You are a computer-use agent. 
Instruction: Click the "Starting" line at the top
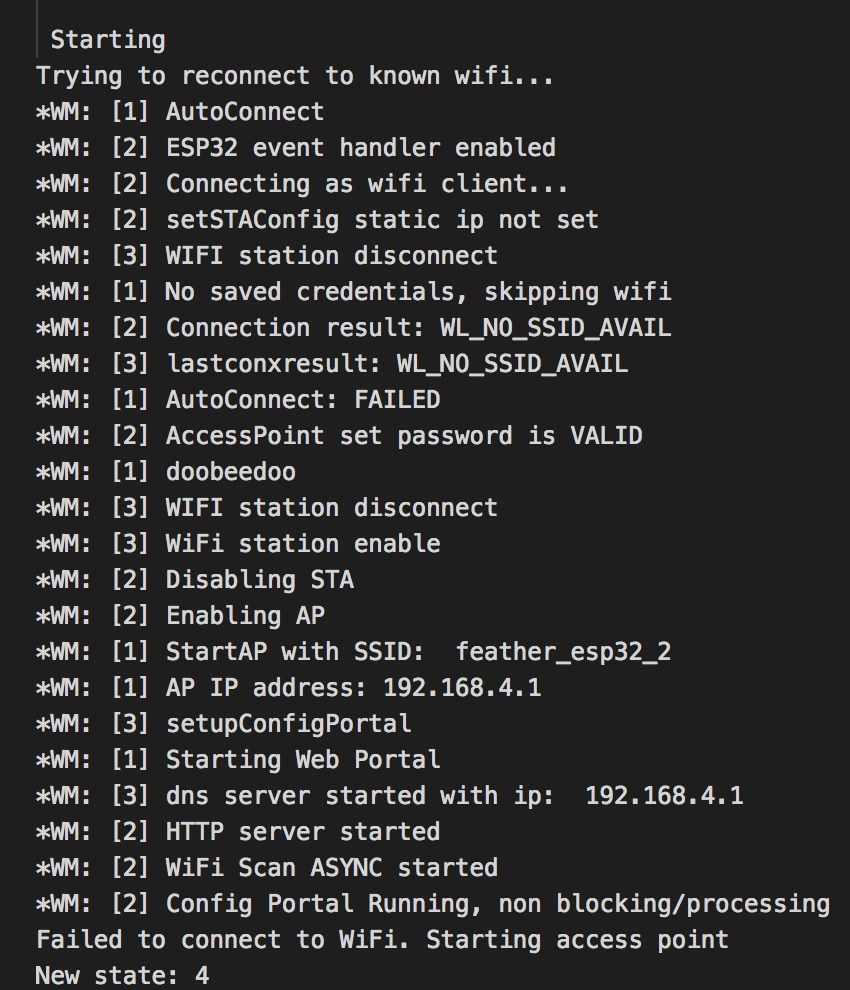107,40
